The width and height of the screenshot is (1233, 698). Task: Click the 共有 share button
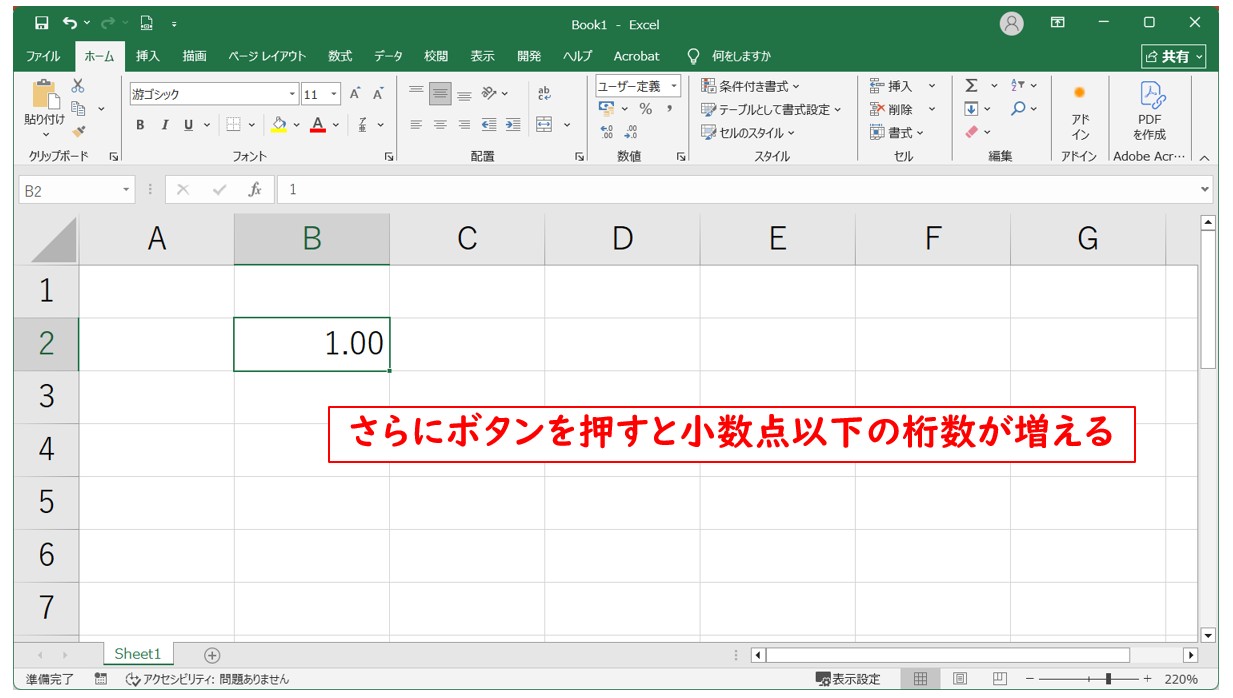tap(1174, 57)
